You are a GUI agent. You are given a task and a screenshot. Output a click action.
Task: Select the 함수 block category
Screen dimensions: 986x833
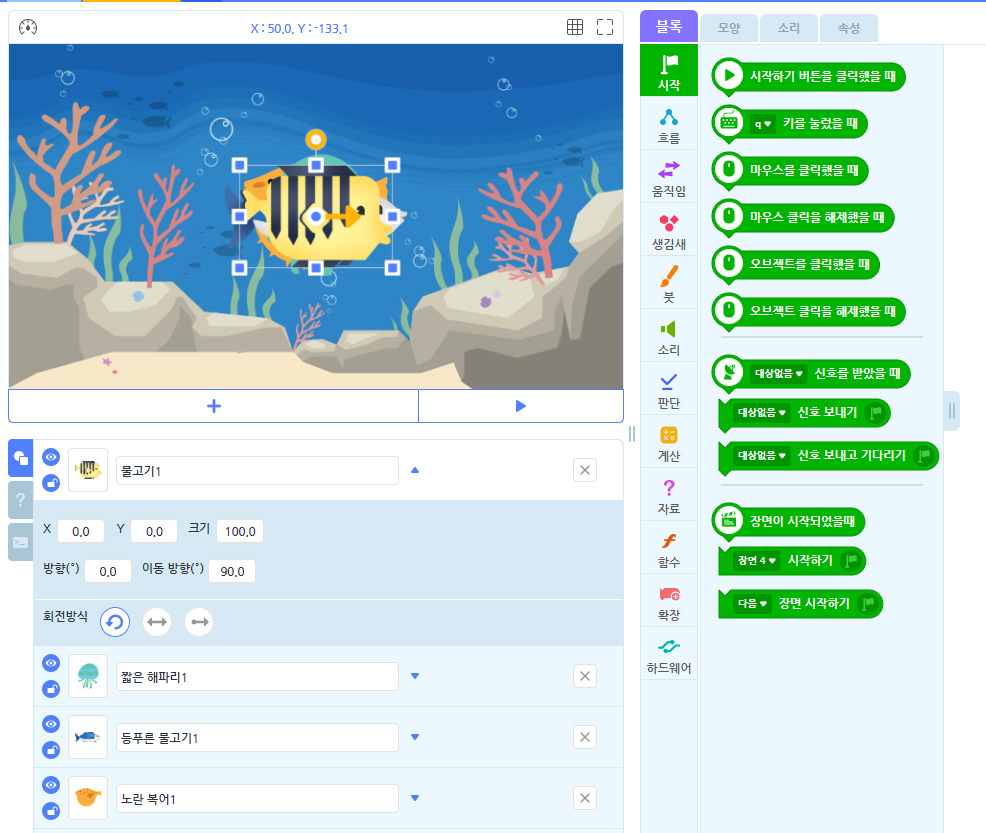[x=668, y=550]
